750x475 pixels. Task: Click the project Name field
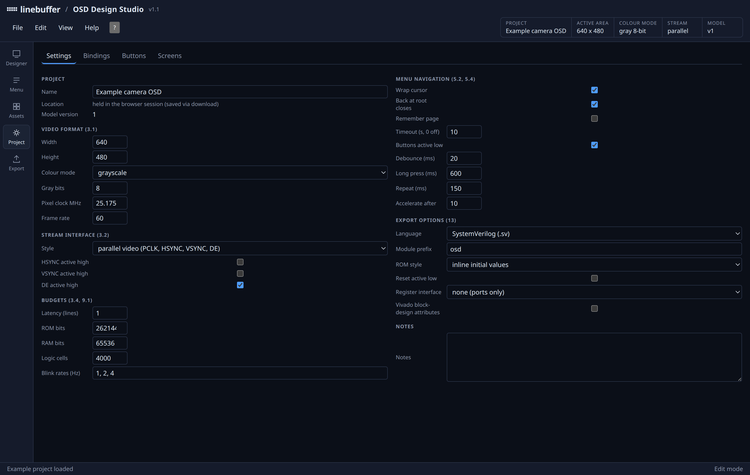click(x=240, y=92)
